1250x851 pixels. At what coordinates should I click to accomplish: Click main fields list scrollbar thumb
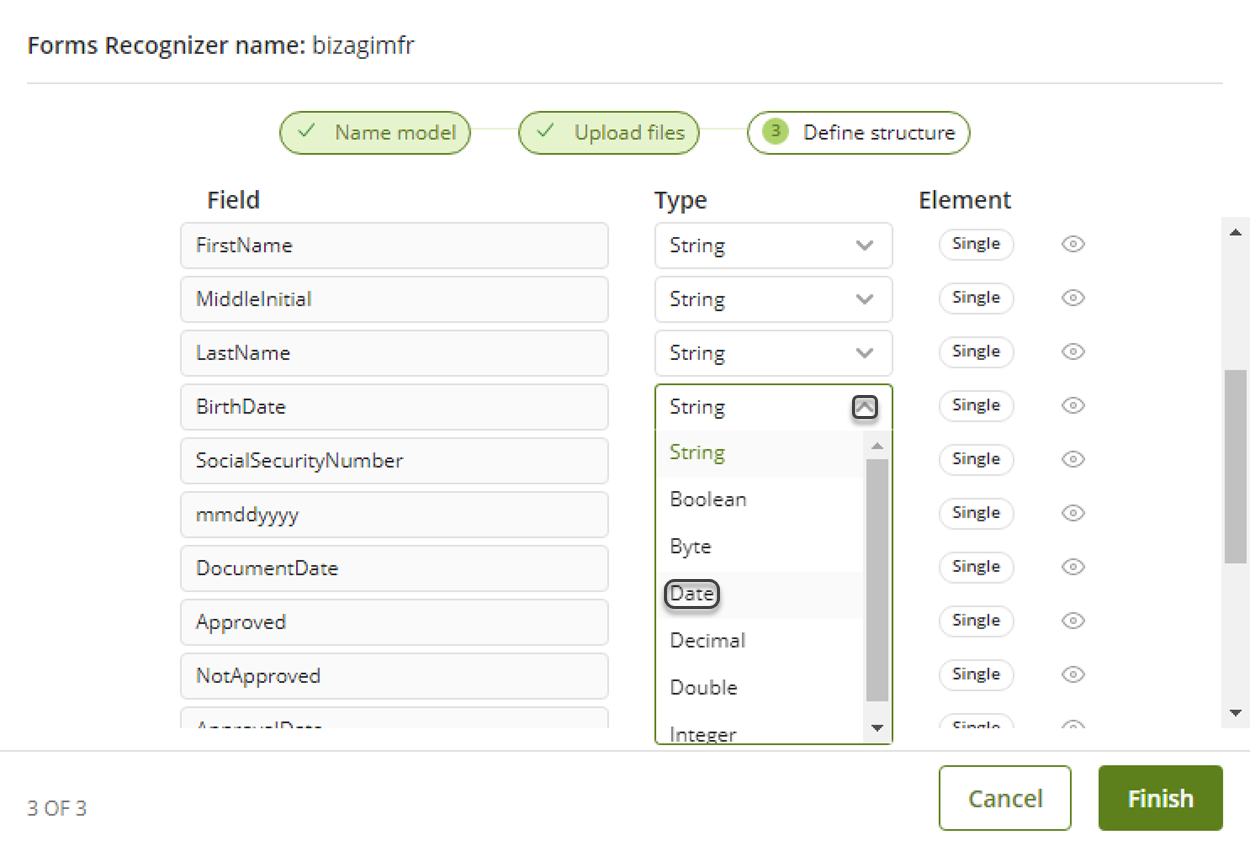(1236, 466)
